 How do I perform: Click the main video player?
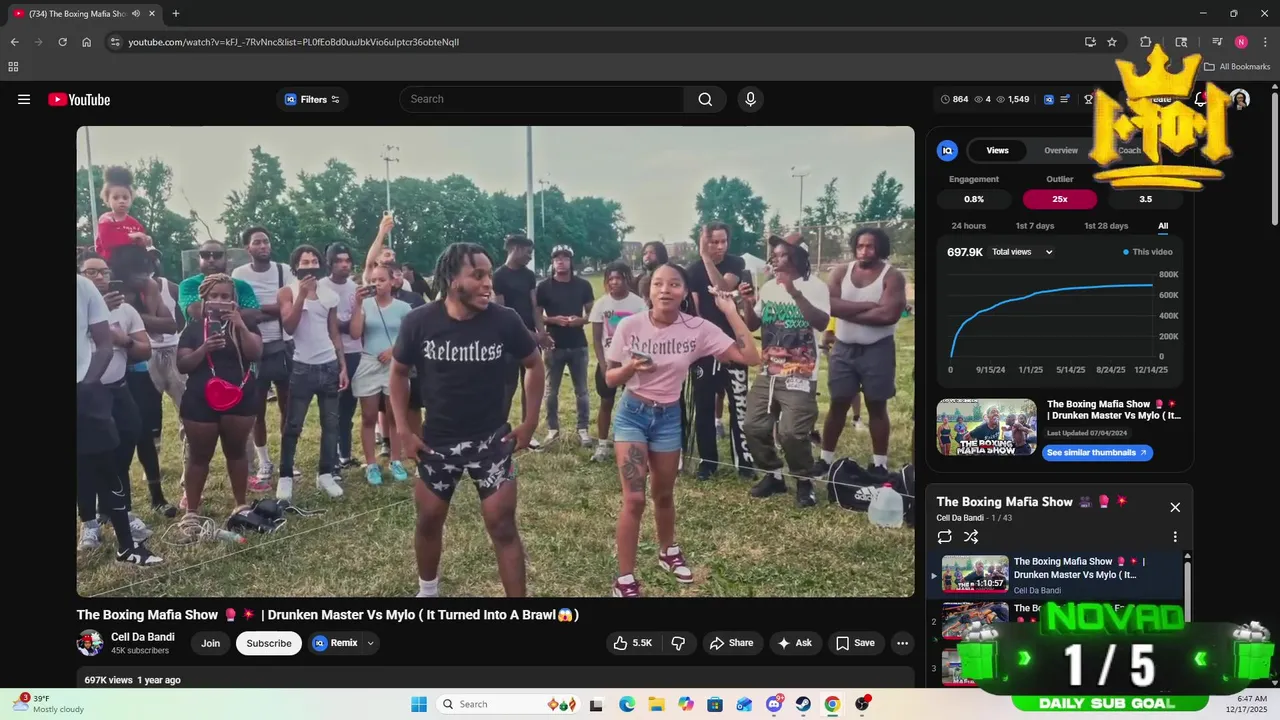click(x=495, y=361)
